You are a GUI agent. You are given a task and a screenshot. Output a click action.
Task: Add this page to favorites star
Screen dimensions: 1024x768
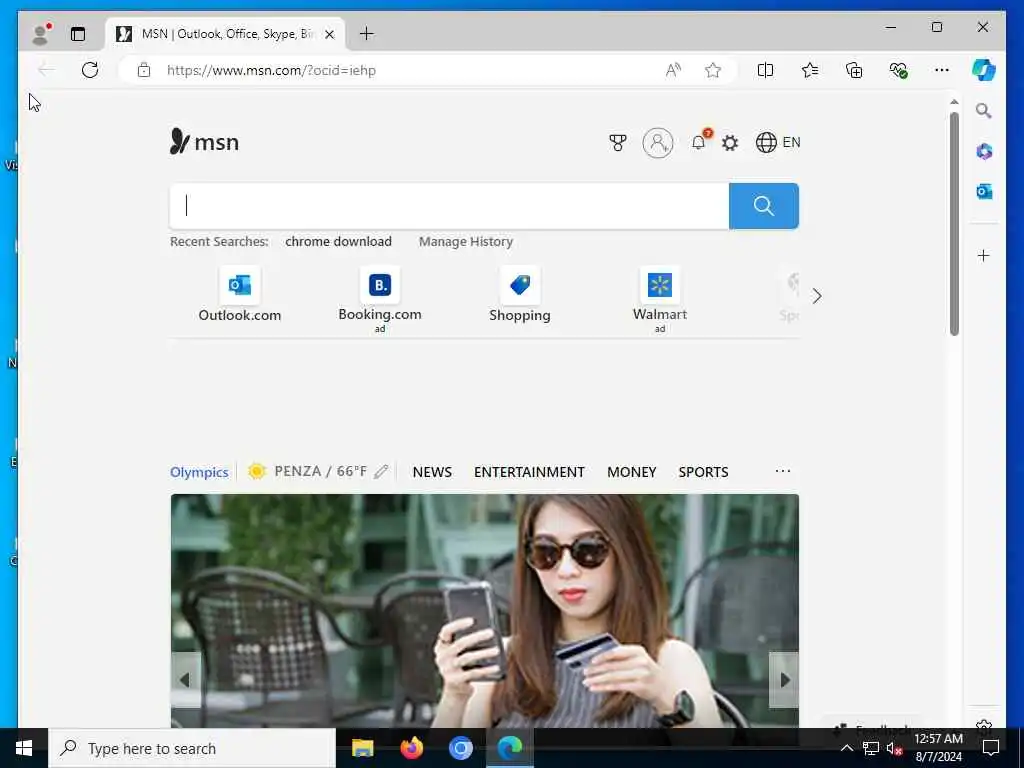tap(713, 70)
